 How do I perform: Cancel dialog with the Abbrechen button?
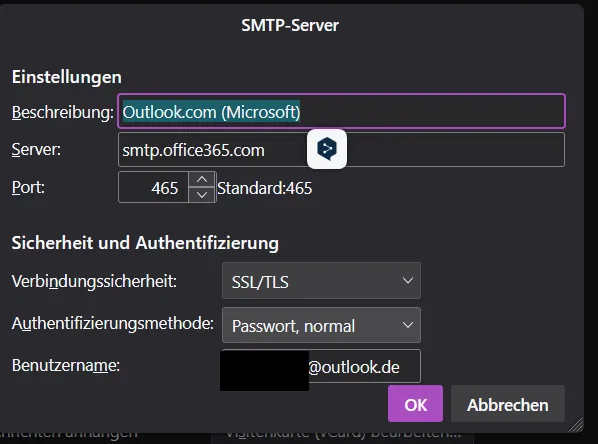508,404
